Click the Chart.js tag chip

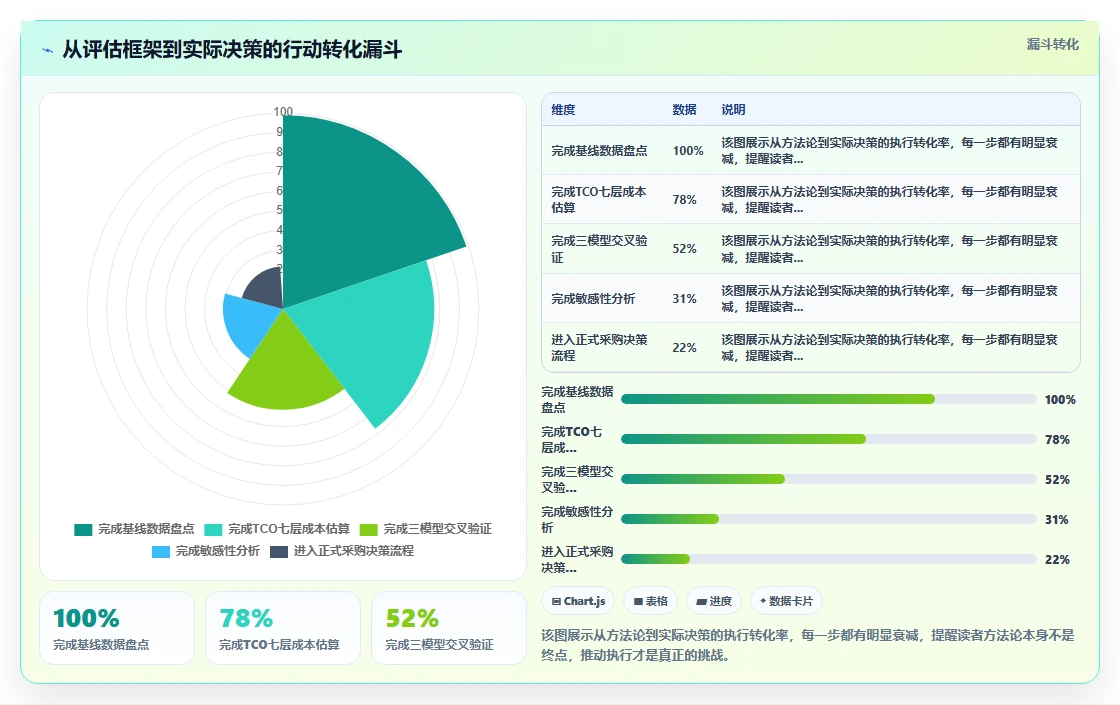pos(579,601)
